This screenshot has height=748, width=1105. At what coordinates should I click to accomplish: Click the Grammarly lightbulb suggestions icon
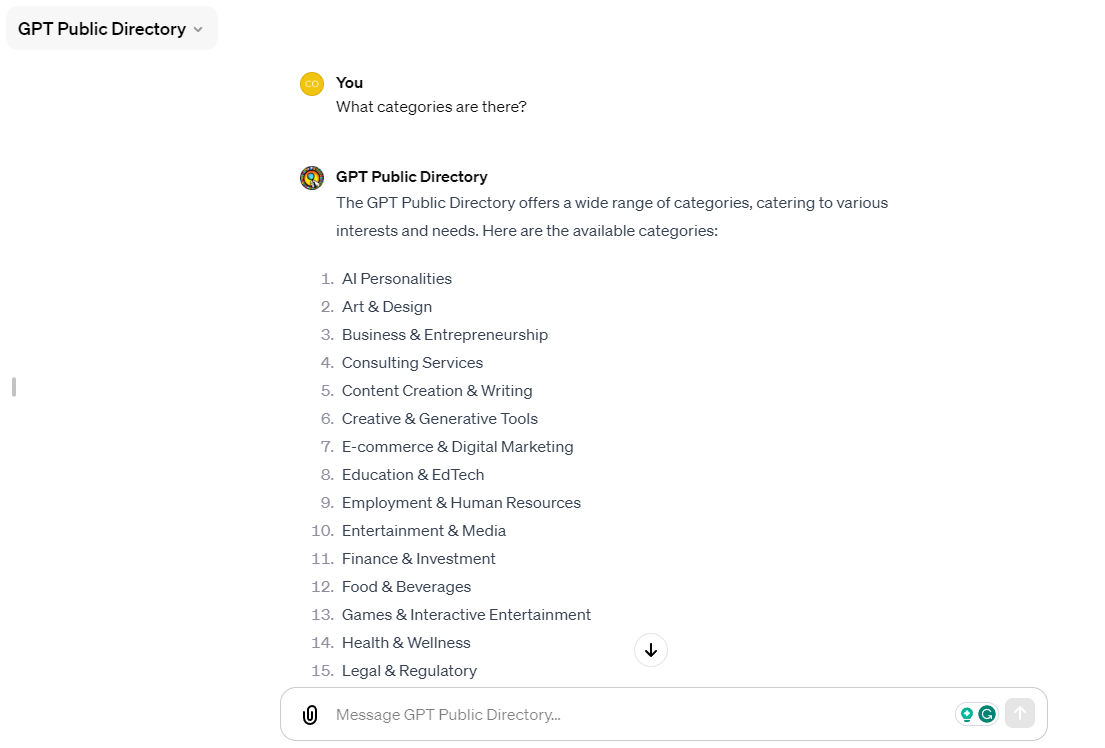point(966,714)
